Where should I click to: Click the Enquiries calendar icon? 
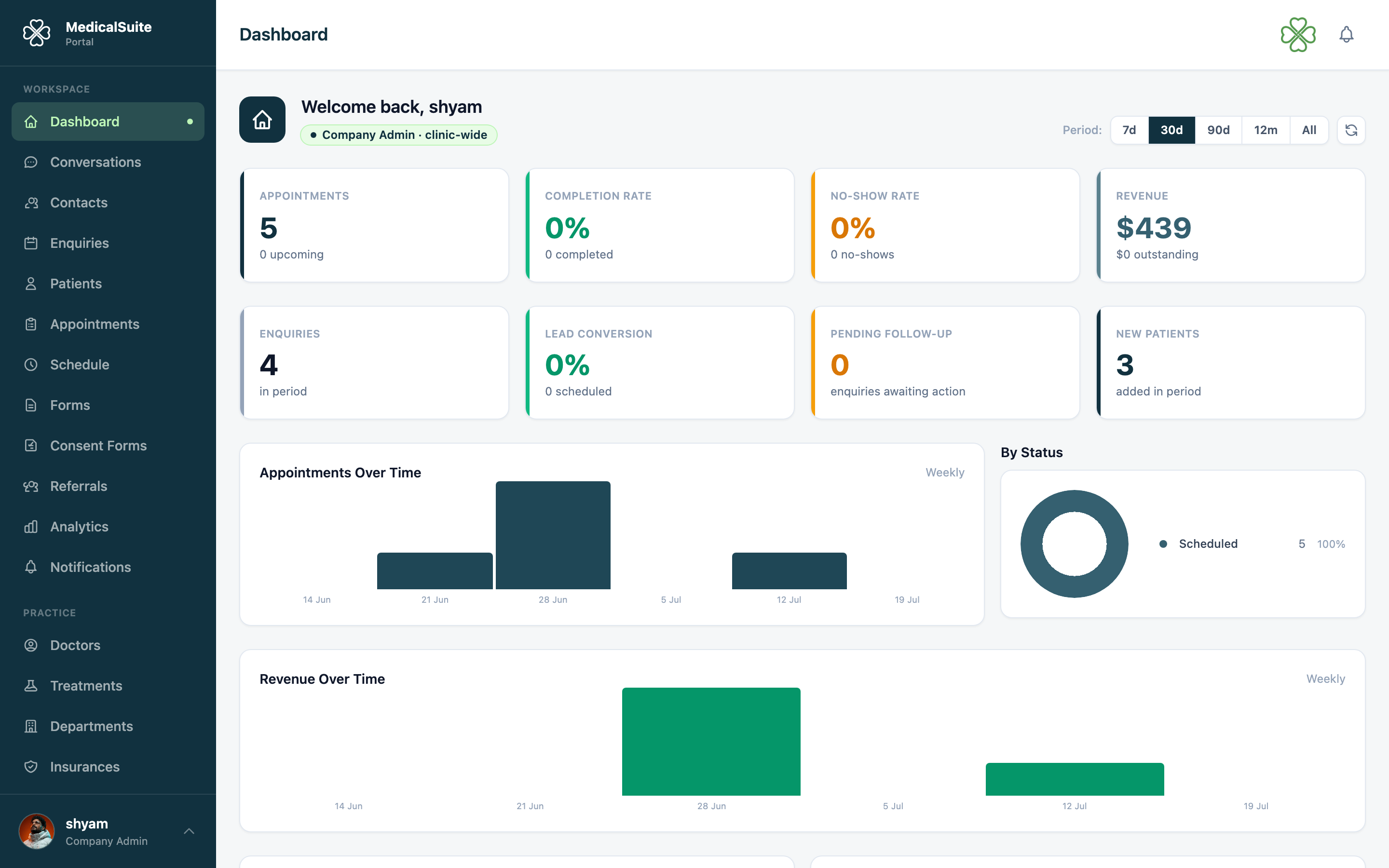point(31,244)
